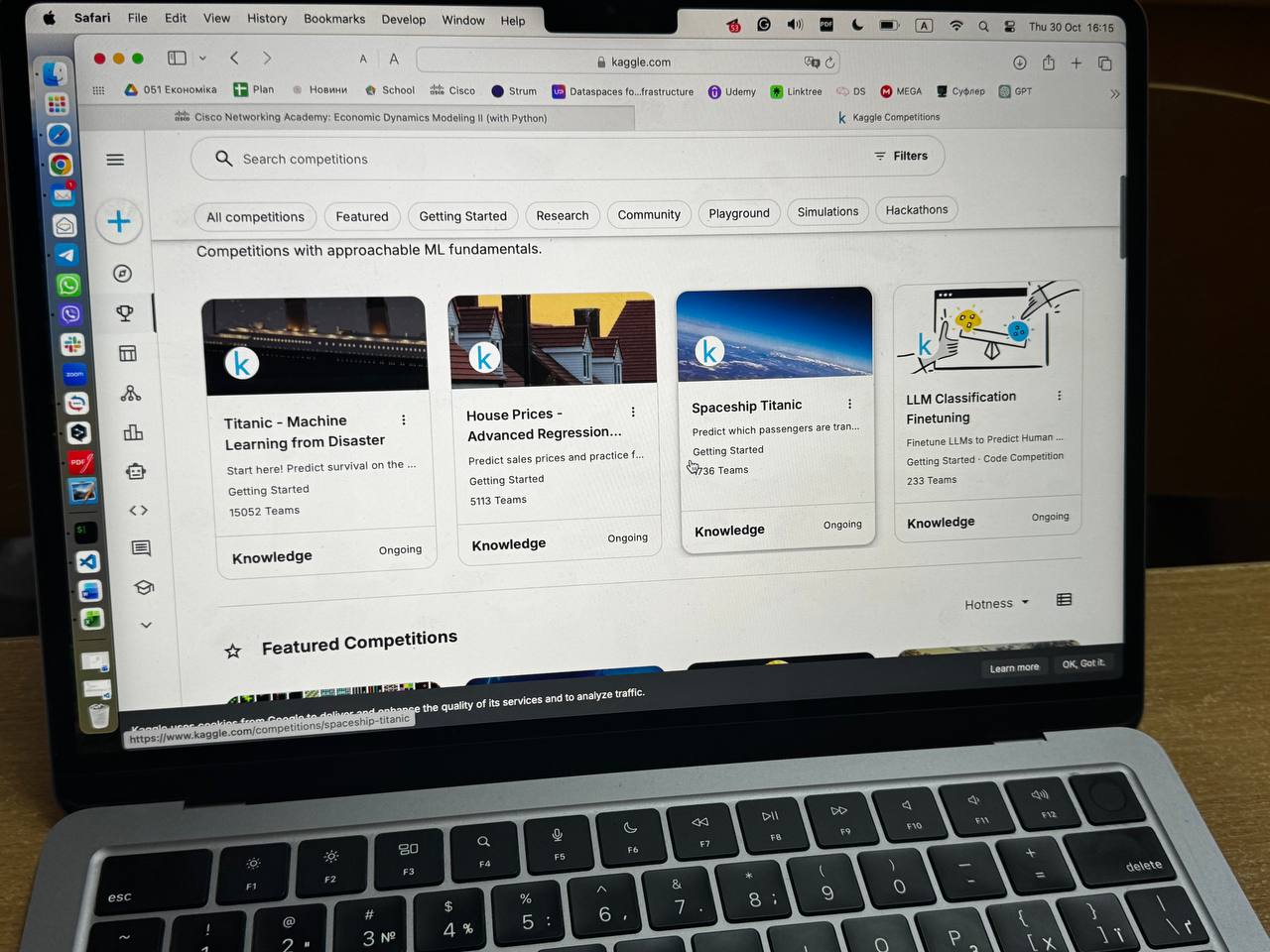Screen dimensions: 1270x952
Task: Click the Titanic ship thumbnail image
Action: click(316, 344)
